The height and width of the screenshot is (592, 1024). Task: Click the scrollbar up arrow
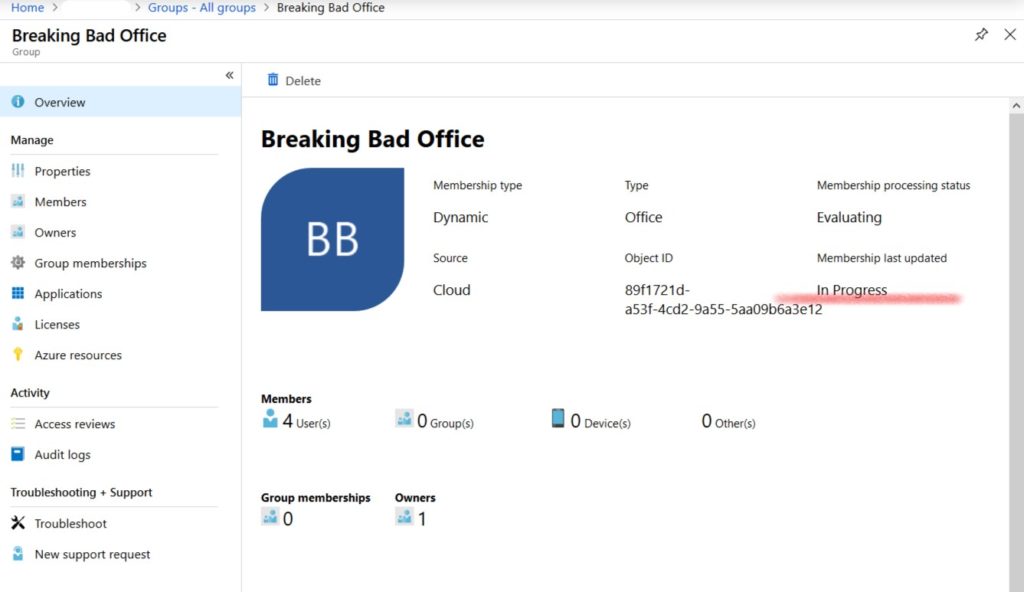click(x=1016, y=105)
